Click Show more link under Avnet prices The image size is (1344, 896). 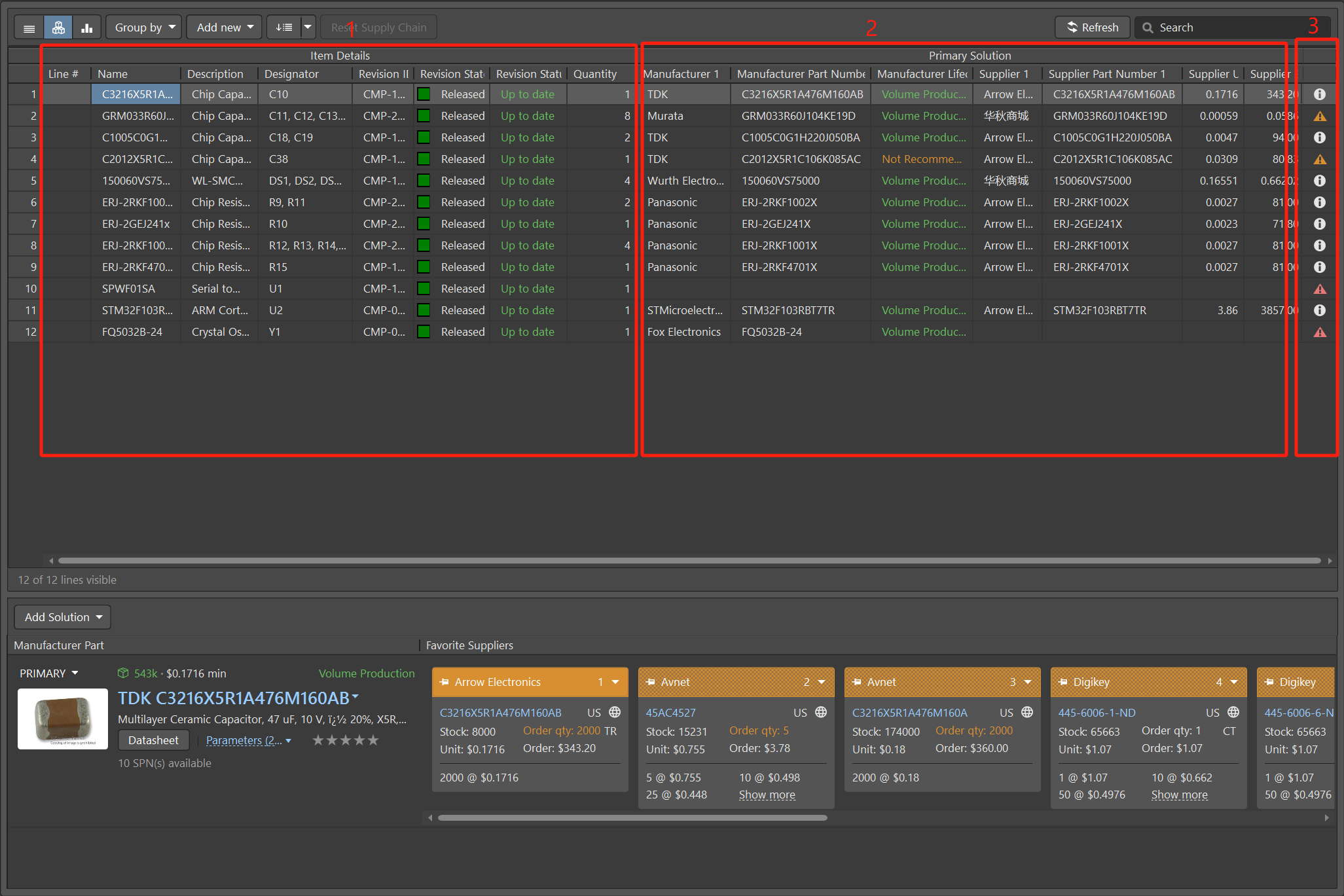767,795
